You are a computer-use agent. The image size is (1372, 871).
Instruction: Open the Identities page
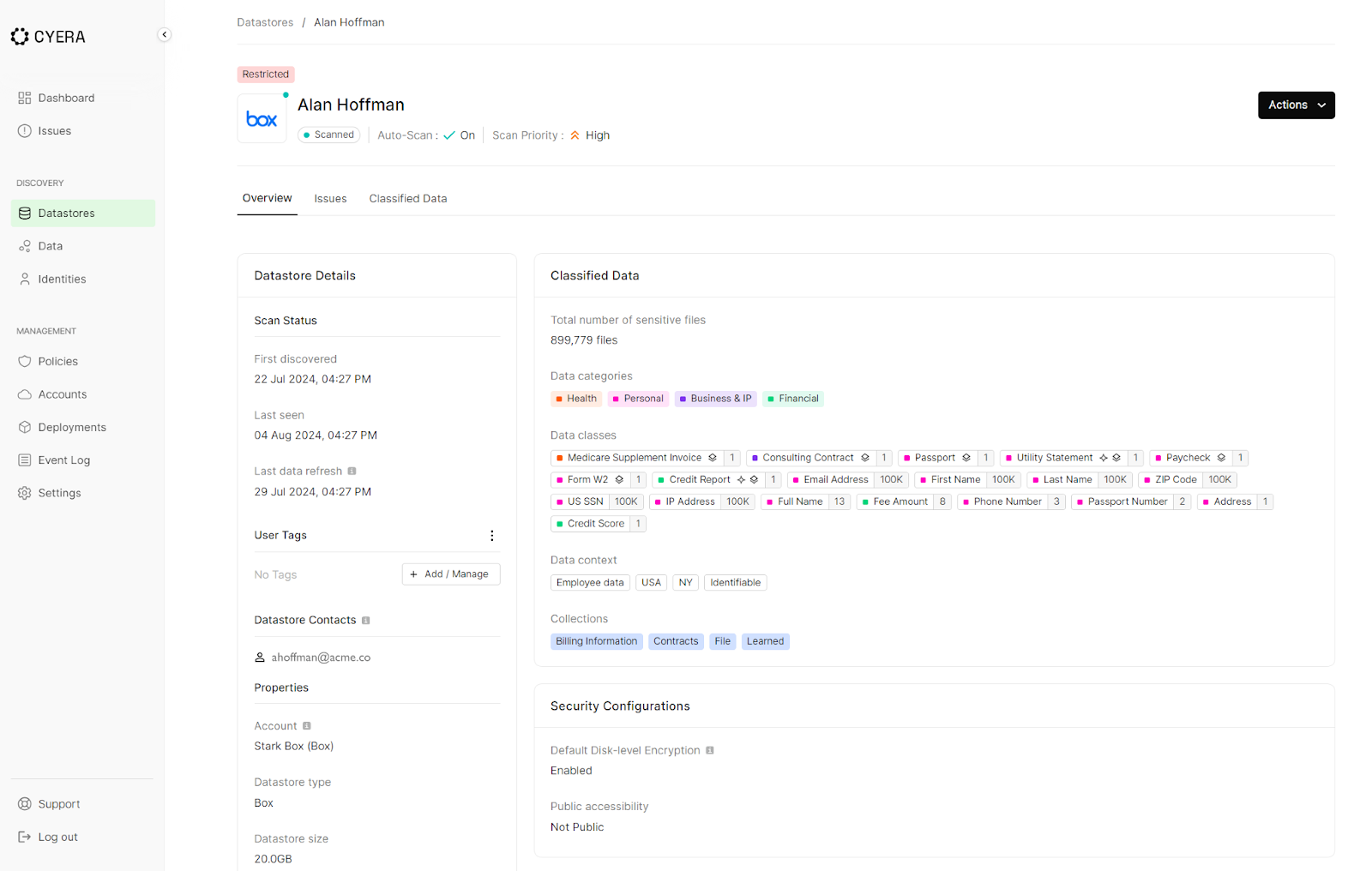tap(61, 279)
